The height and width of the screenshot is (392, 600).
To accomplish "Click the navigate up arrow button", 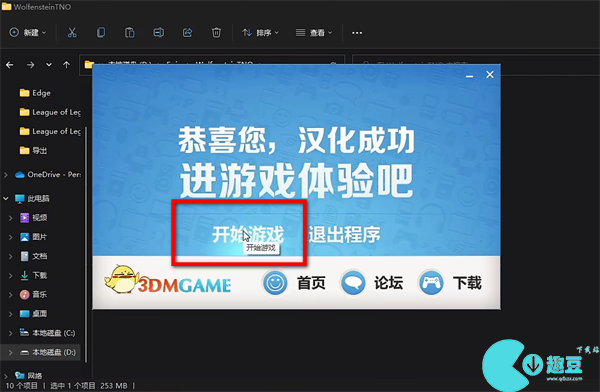I will 66,65.
